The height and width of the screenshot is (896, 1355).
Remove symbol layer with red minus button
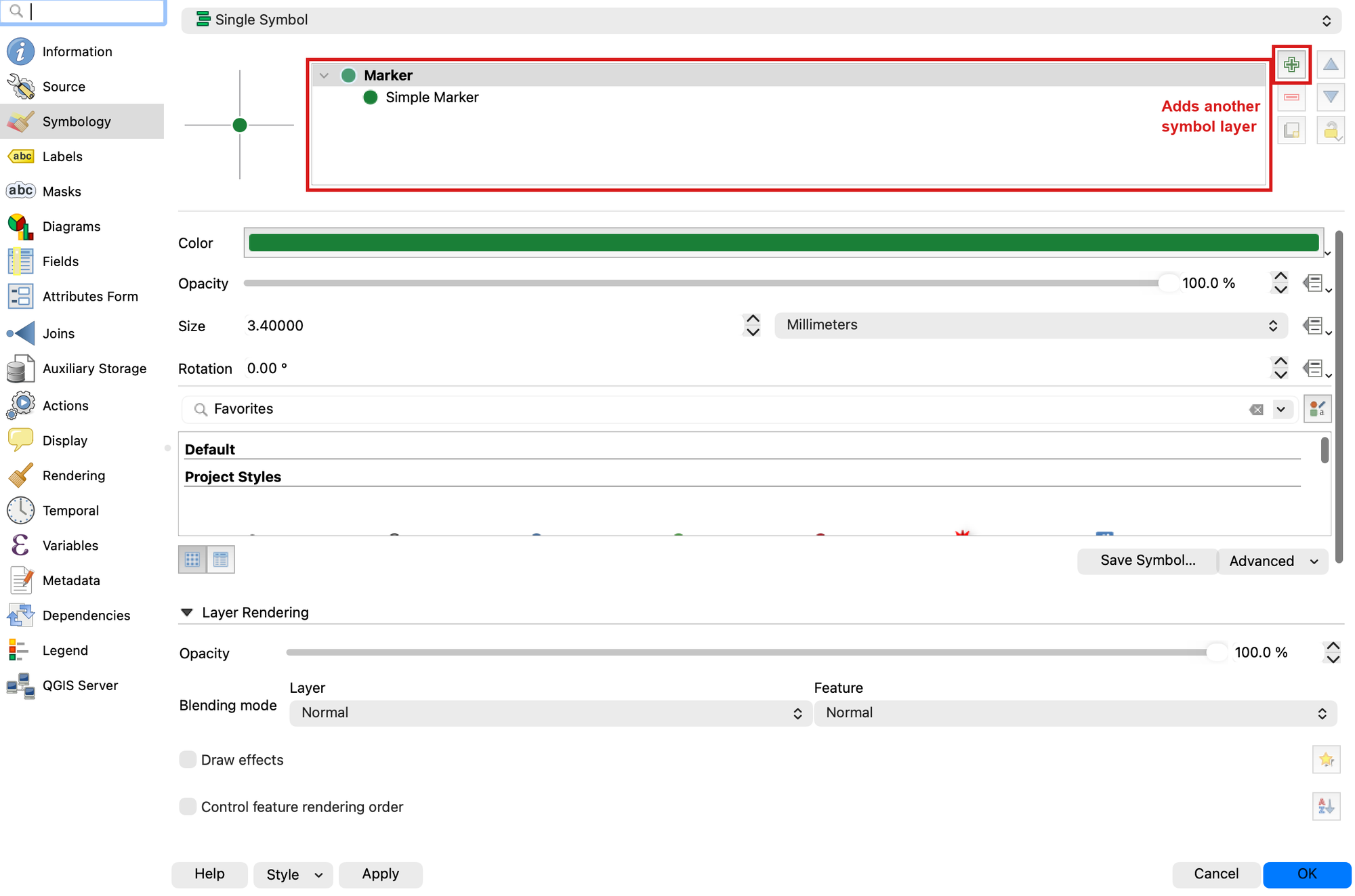coord(1291,98)
